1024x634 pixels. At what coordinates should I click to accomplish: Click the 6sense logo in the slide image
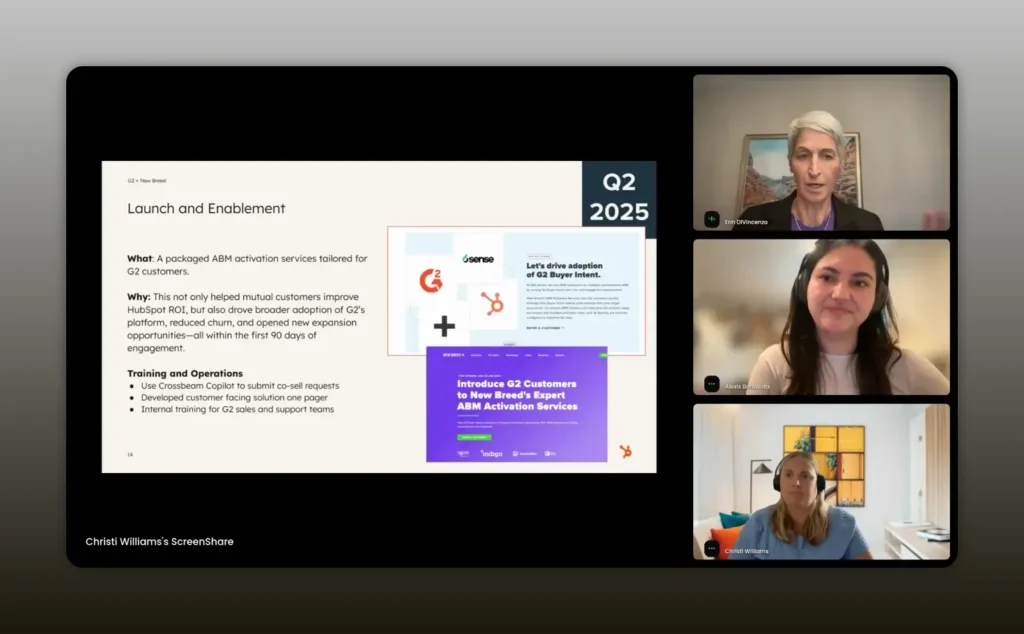[x=478, y=258]
